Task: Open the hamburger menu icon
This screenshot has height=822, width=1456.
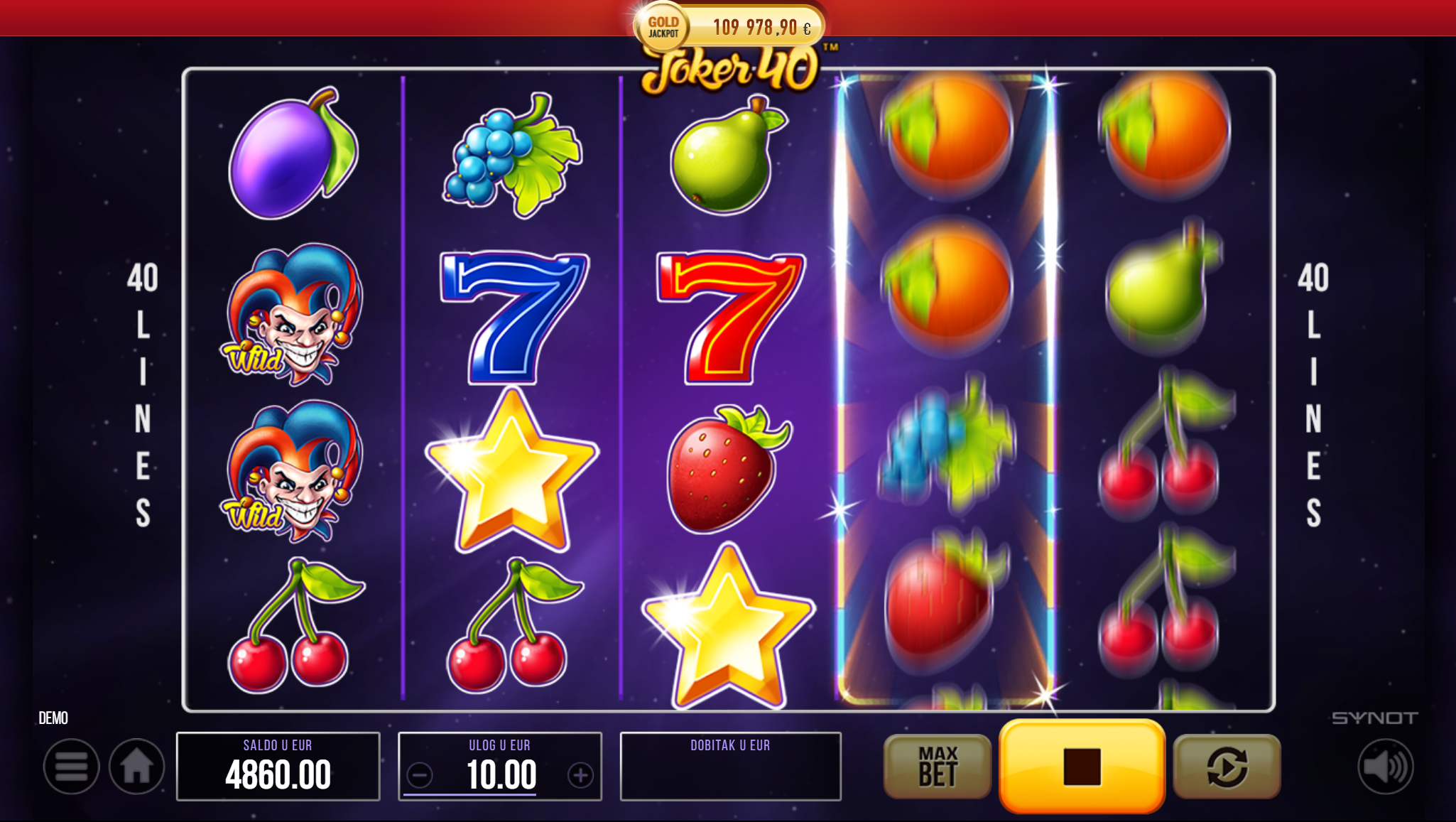Action: tap(71, 766)
